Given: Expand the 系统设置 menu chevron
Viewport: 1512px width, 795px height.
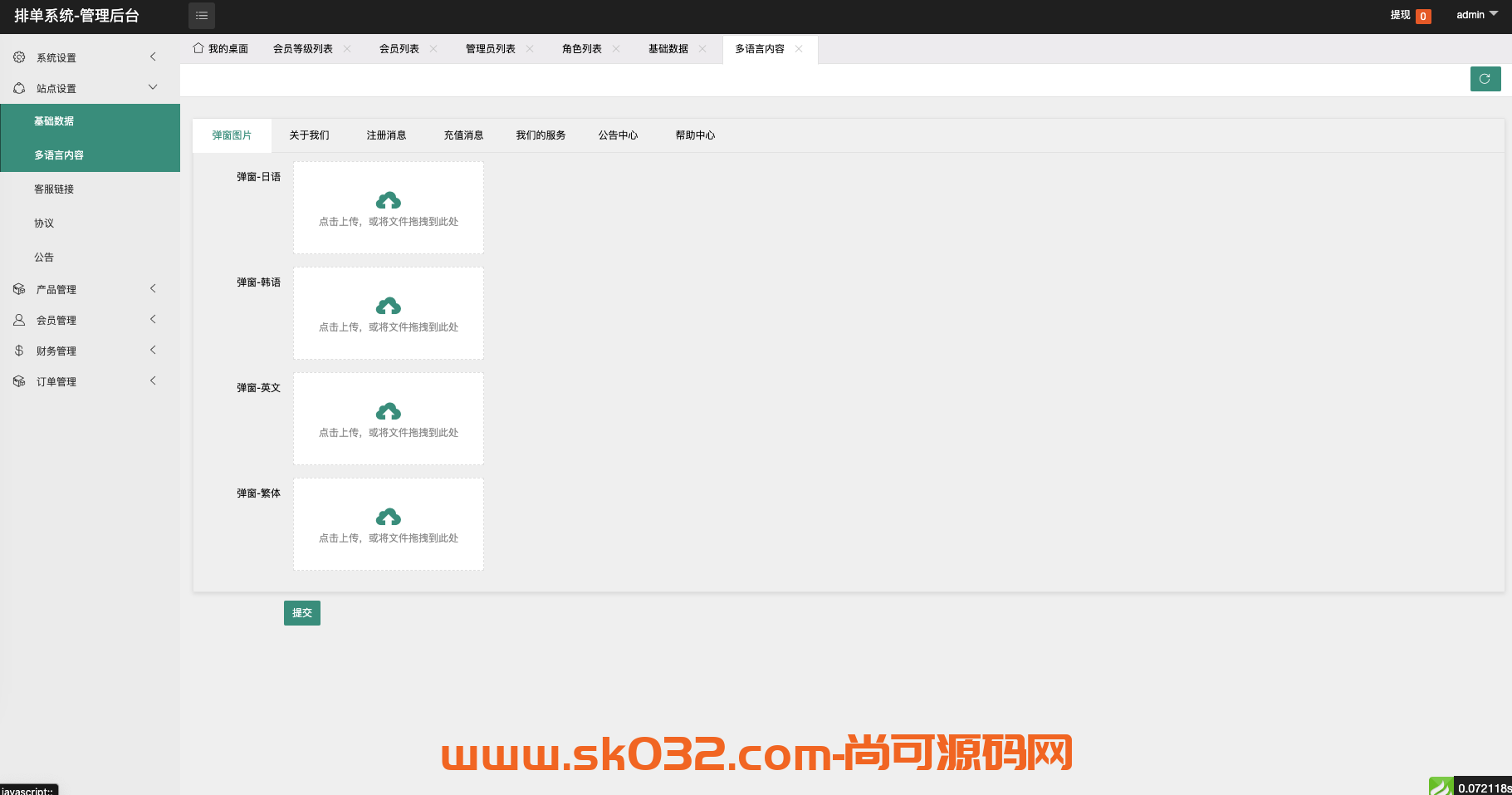Looking at the screenshot, I should pyautogui.click(x=153, y=56).
